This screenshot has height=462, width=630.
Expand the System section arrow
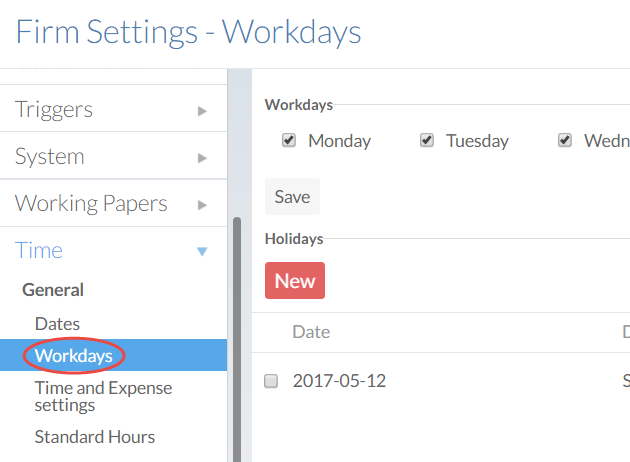coord(203,157)
